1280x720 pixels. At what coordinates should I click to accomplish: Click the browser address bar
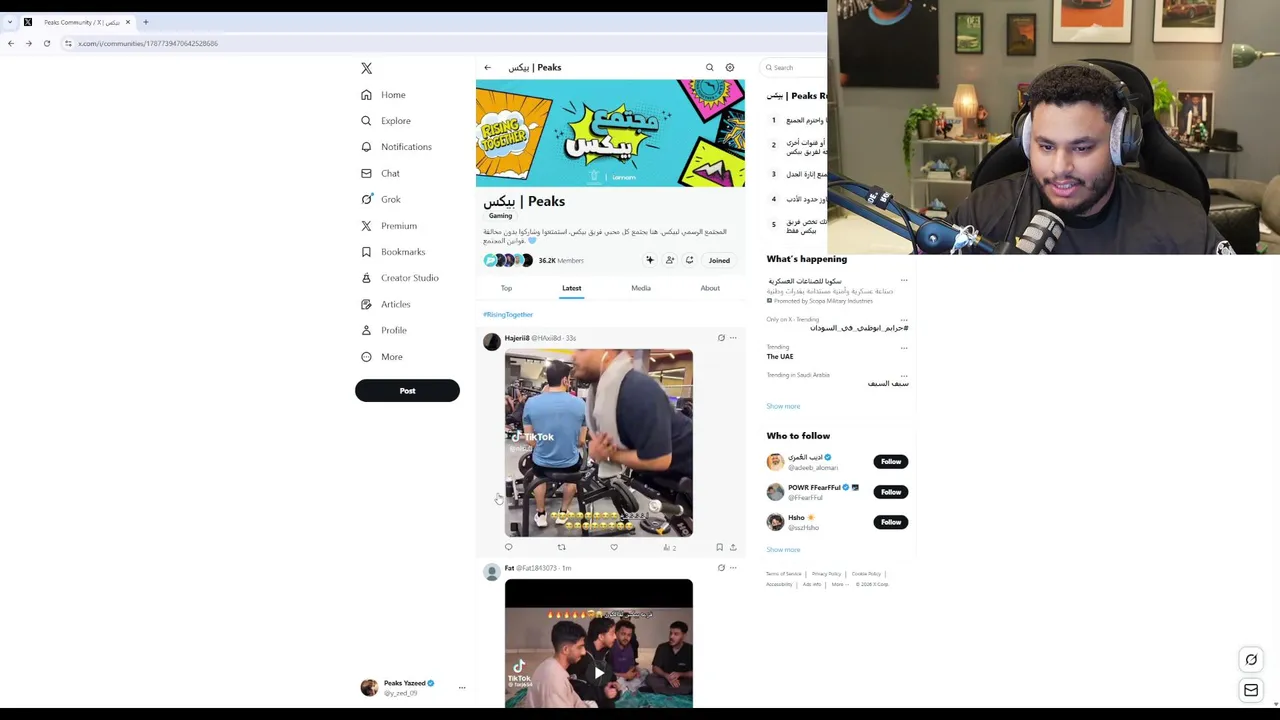click(x=440, y=43)
